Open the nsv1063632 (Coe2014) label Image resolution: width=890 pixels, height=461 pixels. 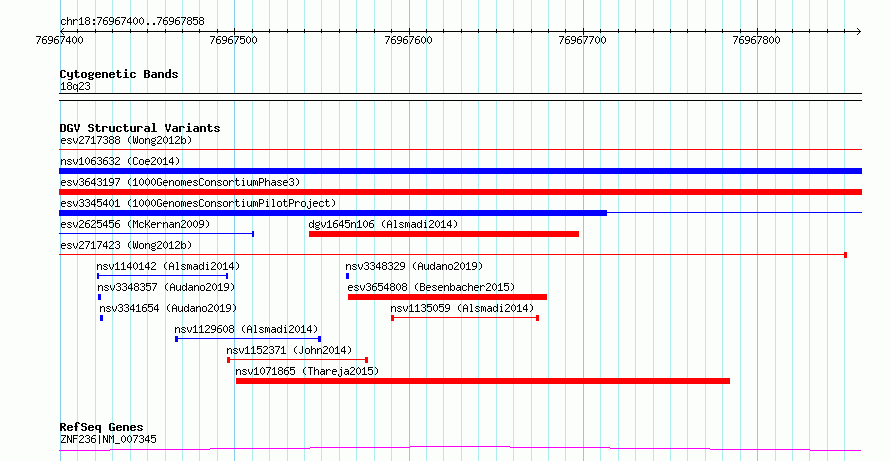[120, 161]
